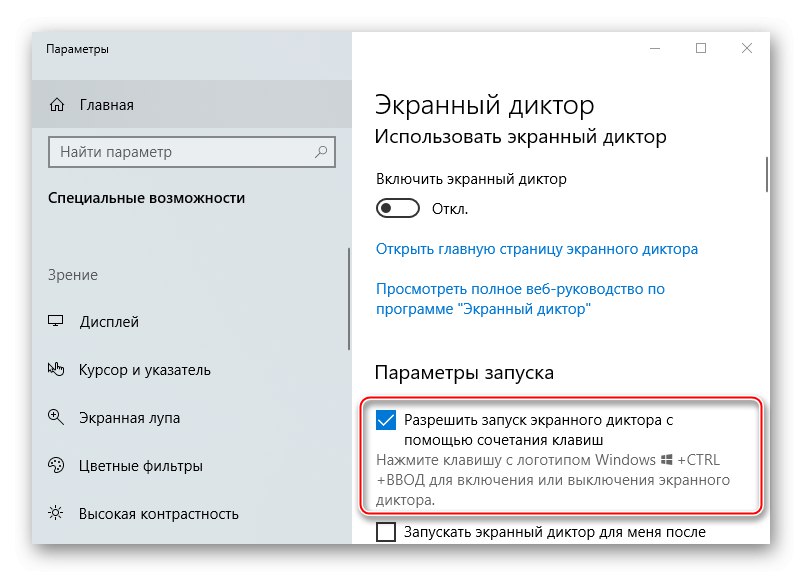Click the High contrast sun icon

click(57, 514)
